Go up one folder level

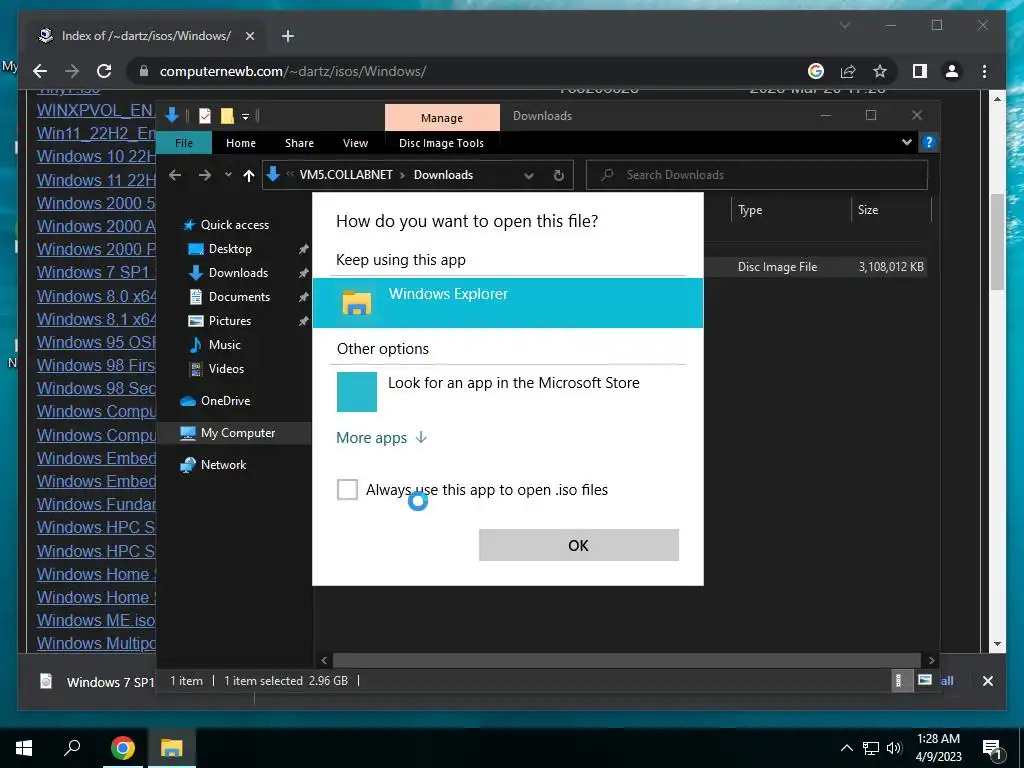click(248, 175)
